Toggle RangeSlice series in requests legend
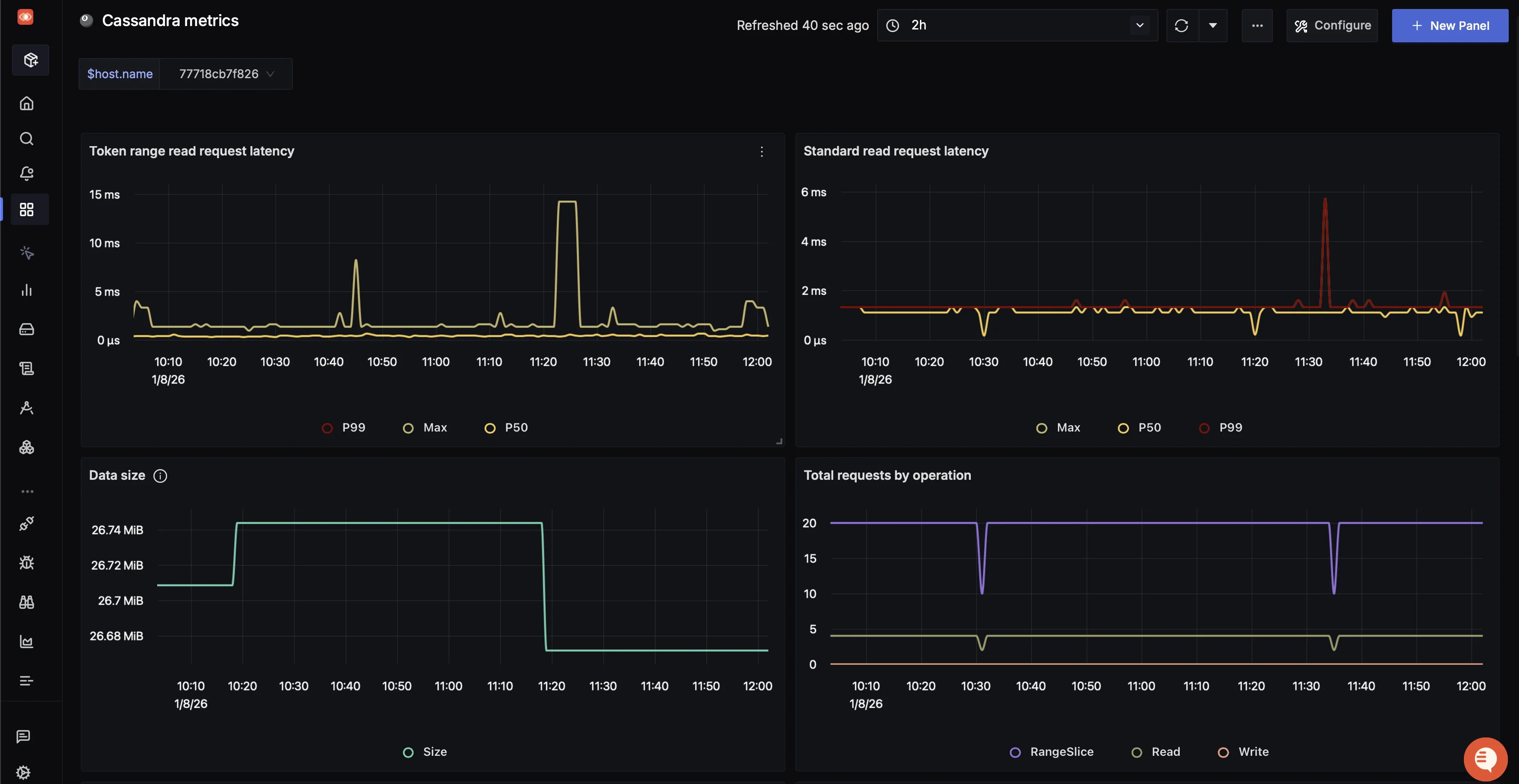This screenshot has width=1519, height=784. tap(1052, 752)
